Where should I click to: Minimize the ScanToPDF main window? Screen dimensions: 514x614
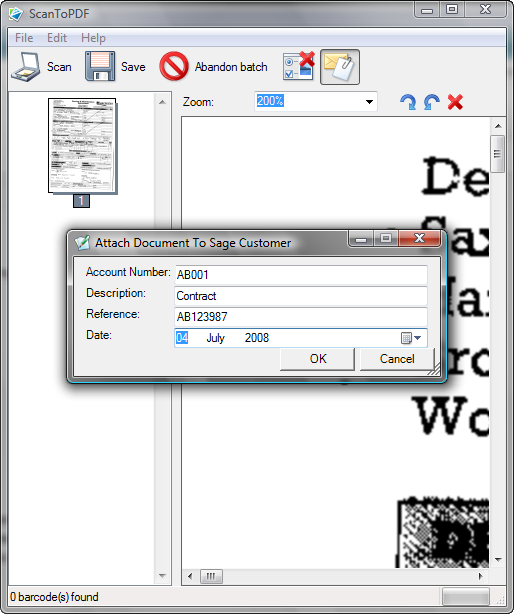tap(427, 10)
